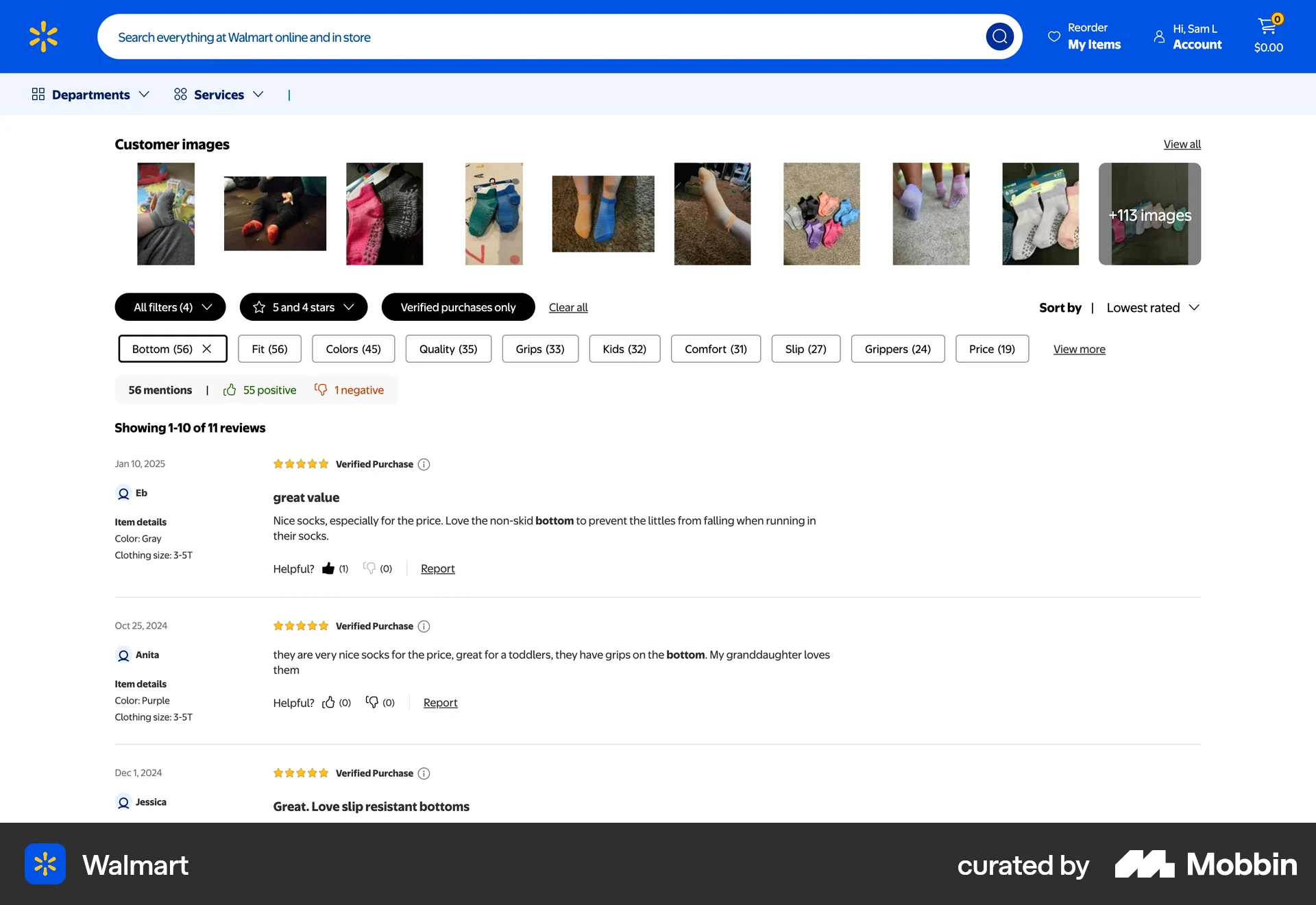Click the Clear all link
This screenshot has width=1316, height=905.
568,306
